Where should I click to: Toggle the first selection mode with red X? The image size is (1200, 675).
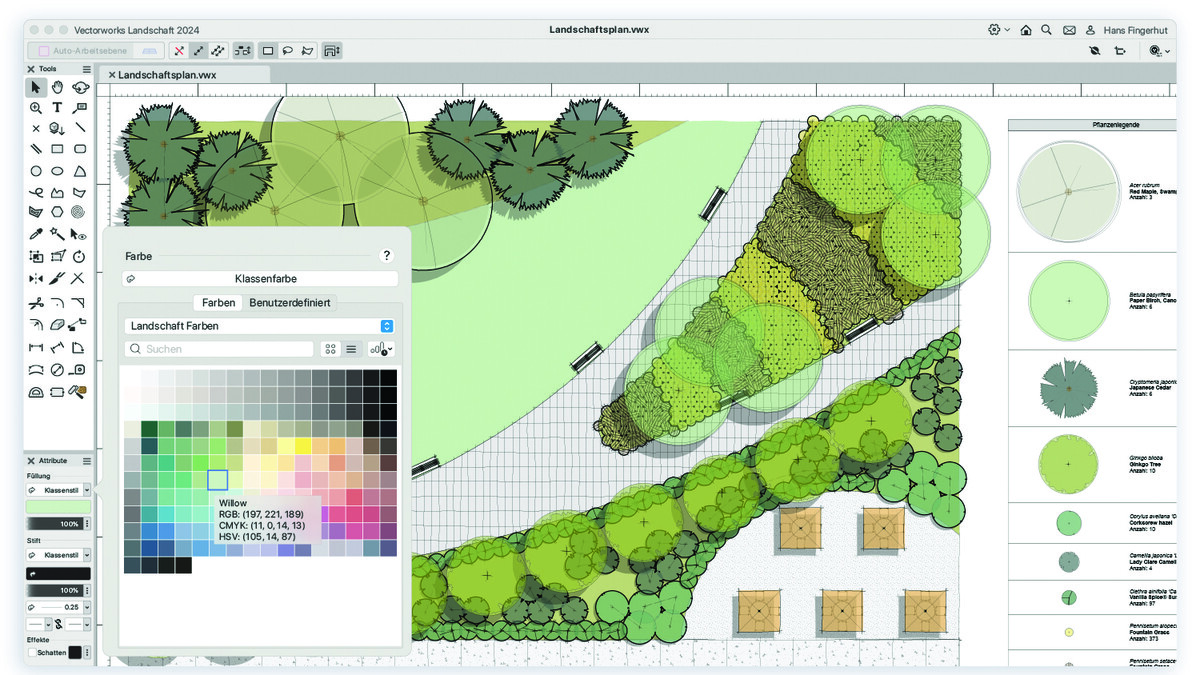click(x=179, y=50)
